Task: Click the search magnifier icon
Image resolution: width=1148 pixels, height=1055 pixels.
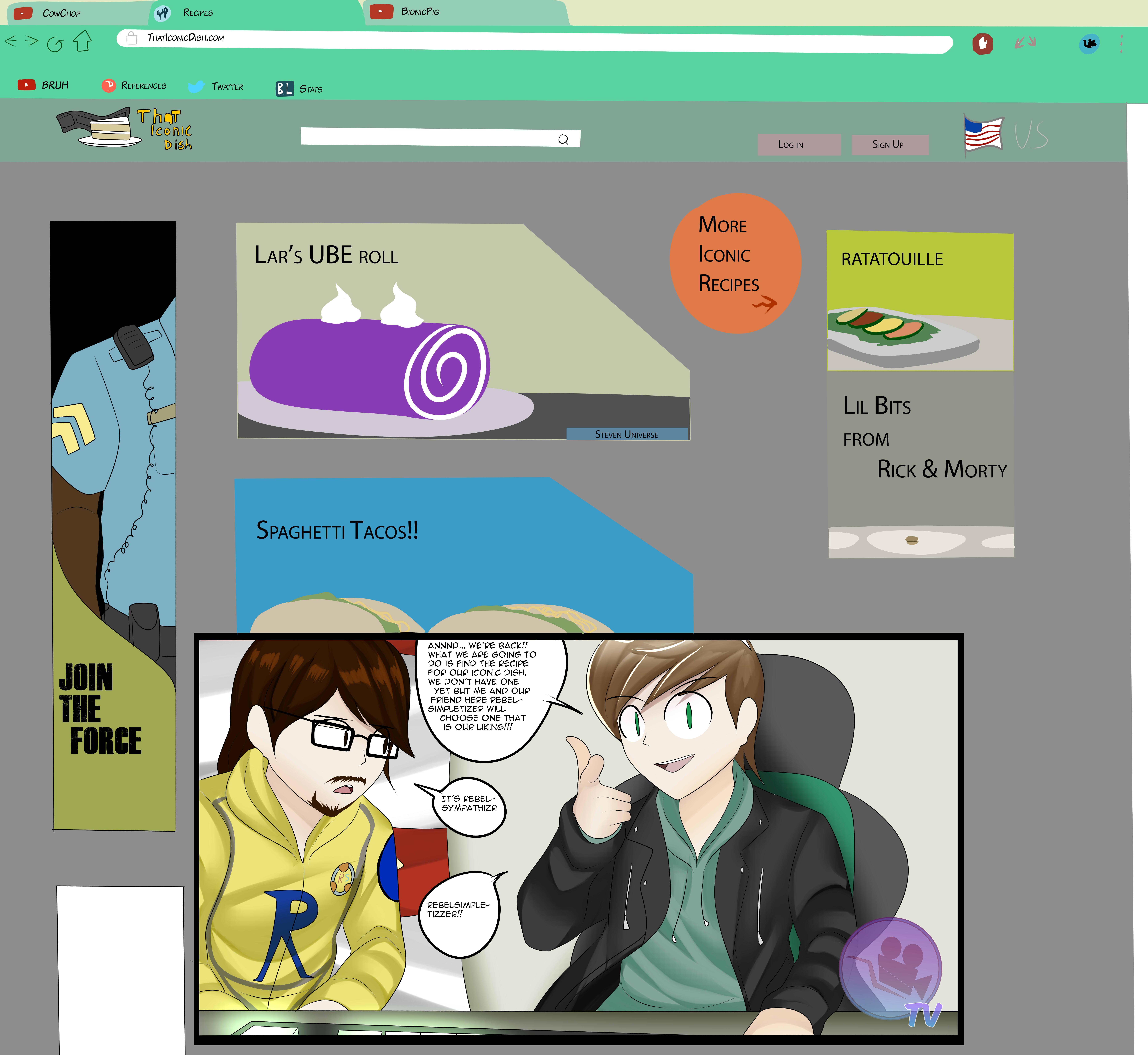Action: pyautogui.click(x=563, y=139)
